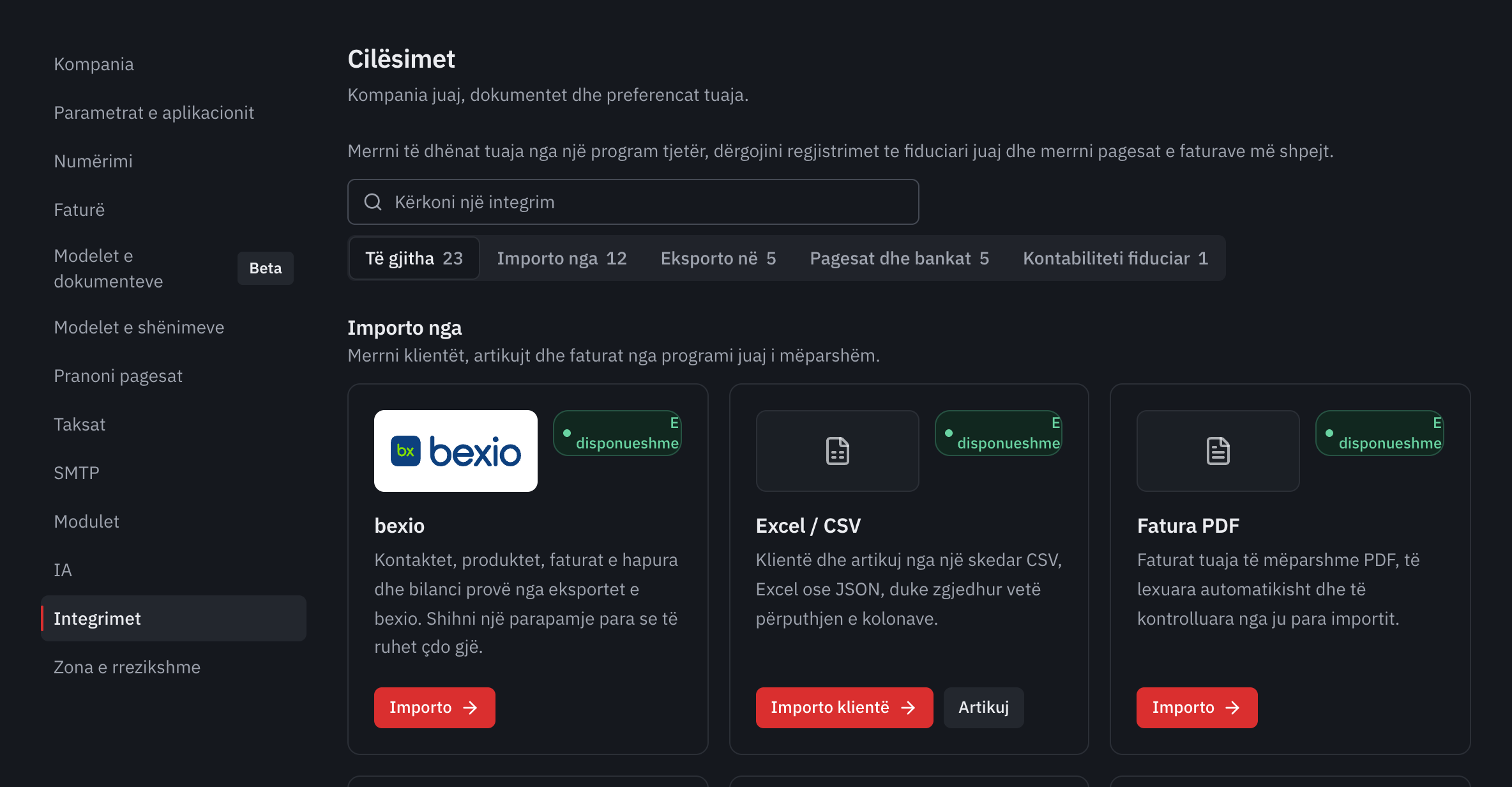Go to Numërimi in the sidebar
The width and height of the screenshot is (1512, 787).
click(x=174, y=161)
